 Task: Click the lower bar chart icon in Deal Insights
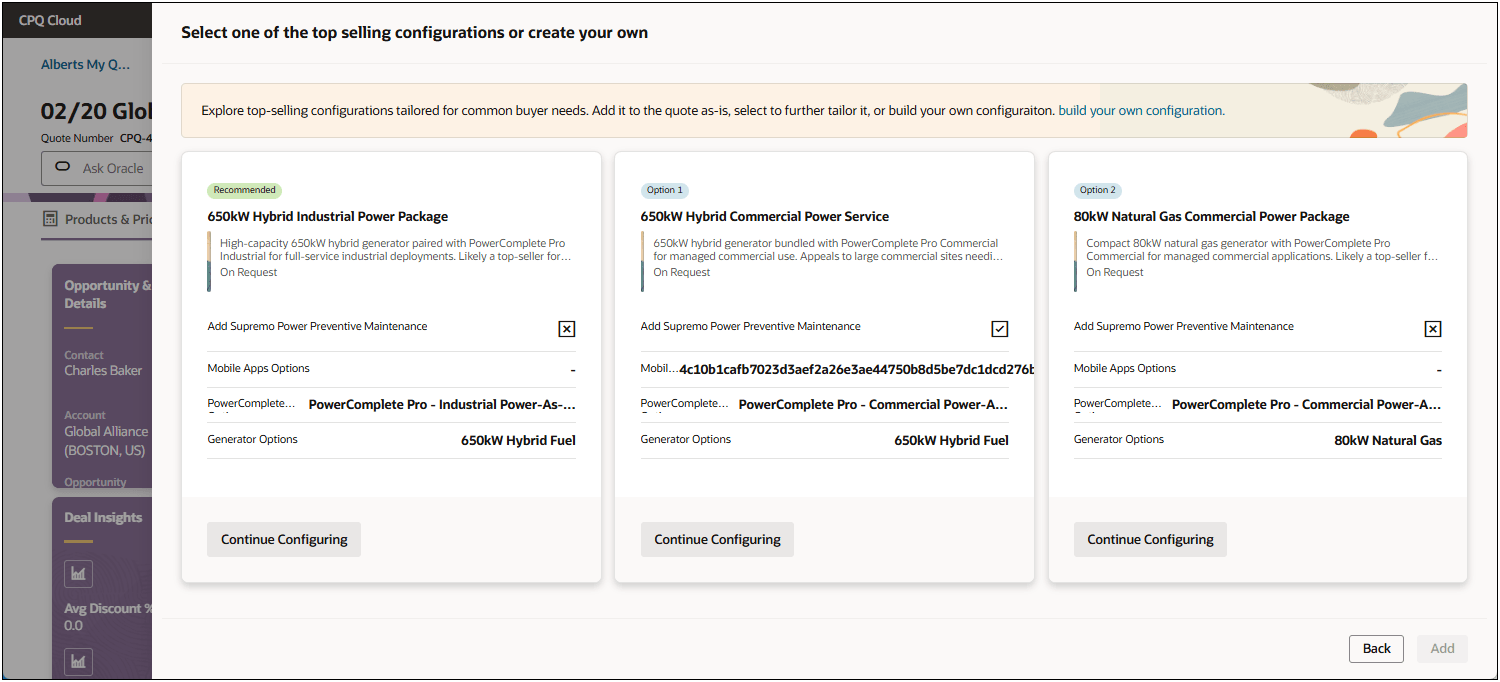(x=78, y=661)
